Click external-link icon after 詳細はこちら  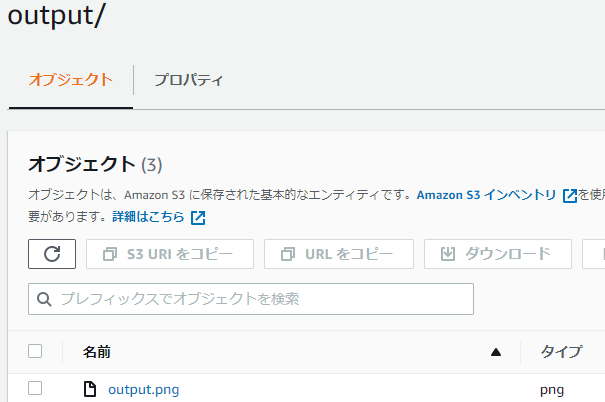pyautogui.click(x=198, y=217)
